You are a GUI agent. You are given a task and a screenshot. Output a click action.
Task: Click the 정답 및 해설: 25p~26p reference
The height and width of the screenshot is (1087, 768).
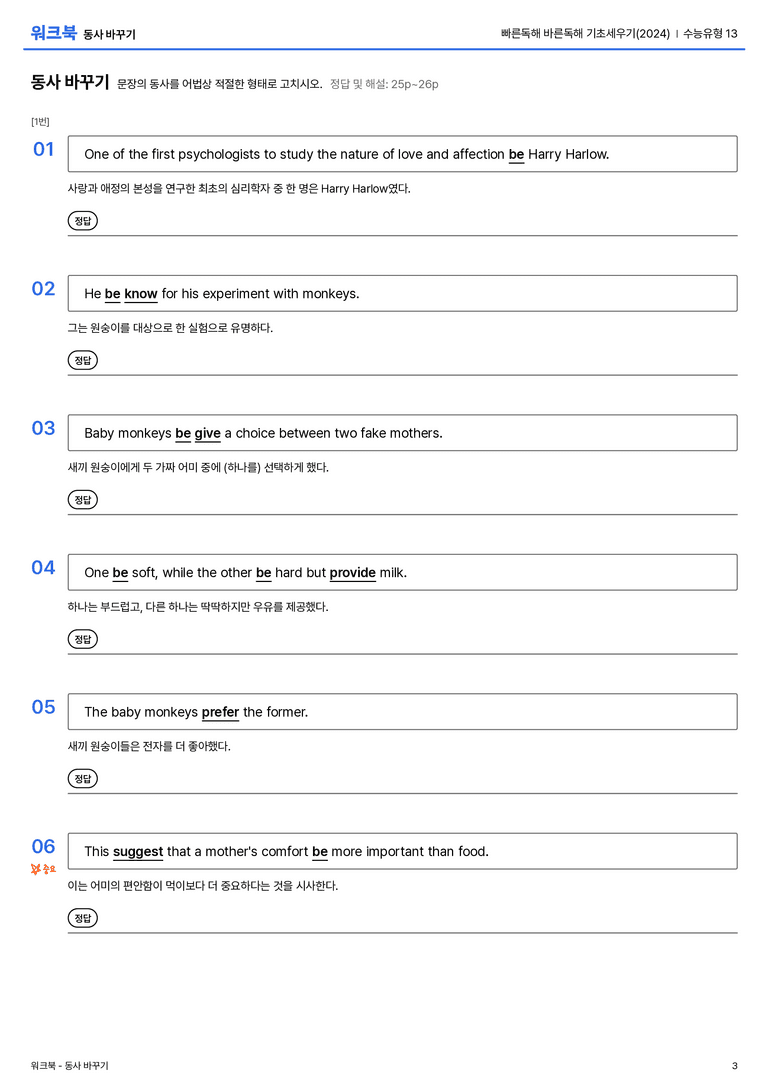384,85
